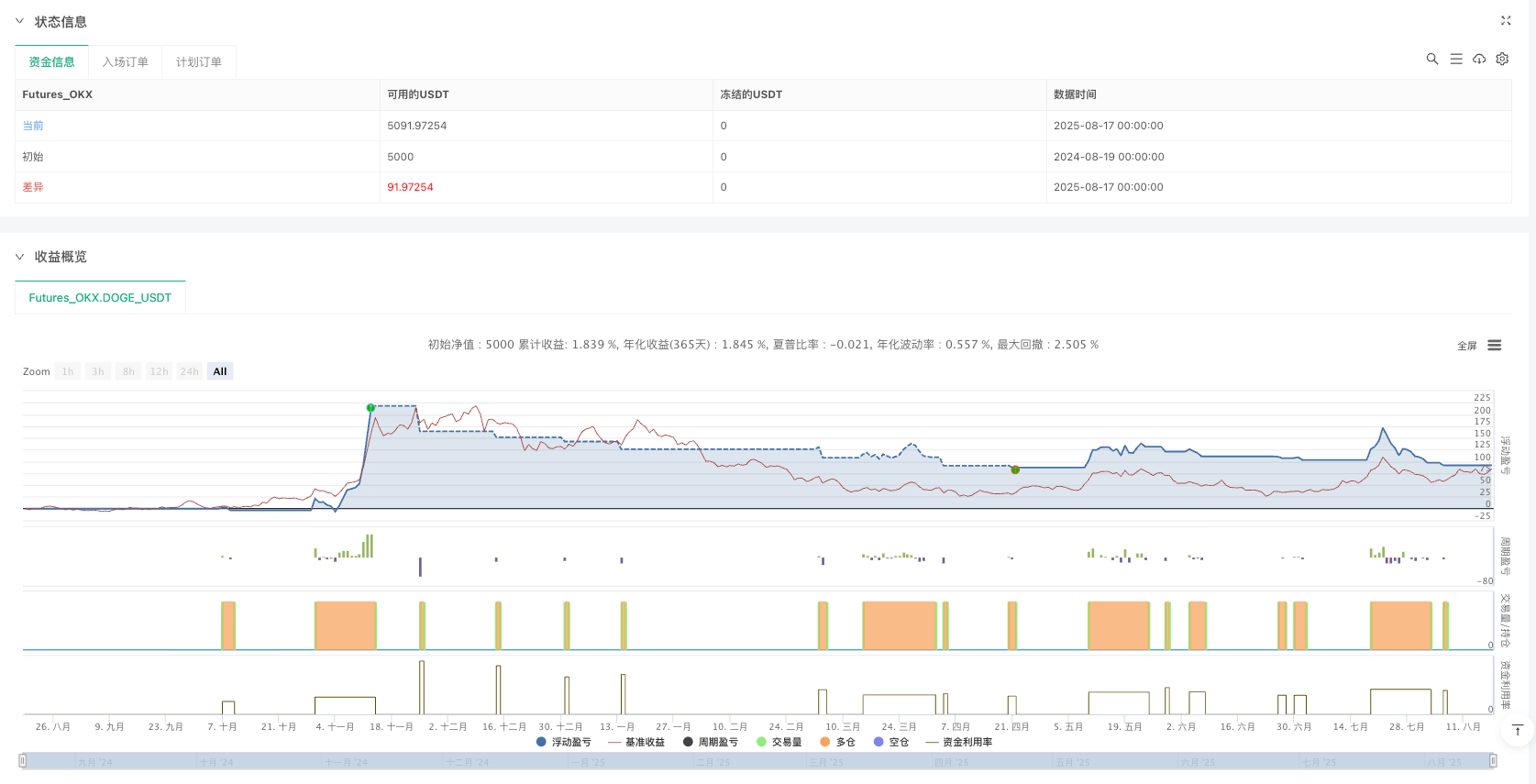1536x784 pixels.
Task: Open the chart context menu icon
Action: pos(1494,346)
